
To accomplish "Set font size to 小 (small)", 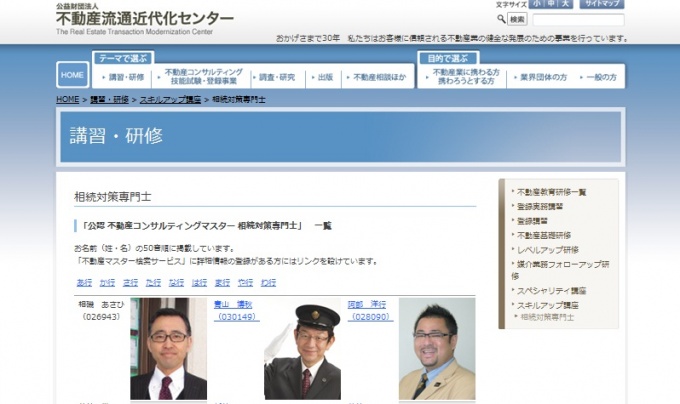I will coord(536,4).
